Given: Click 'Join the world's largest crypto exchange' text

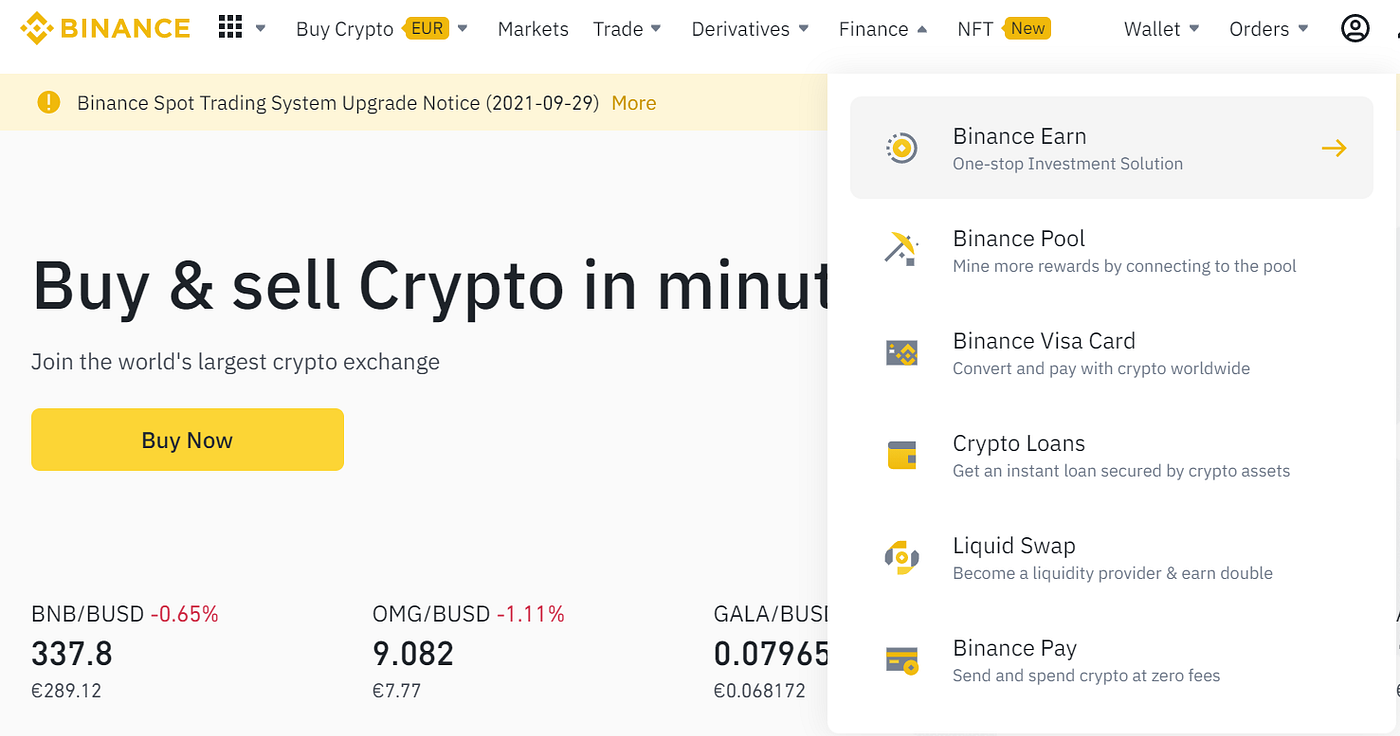Looking at the screenshot, I should (x=235, y=361).
